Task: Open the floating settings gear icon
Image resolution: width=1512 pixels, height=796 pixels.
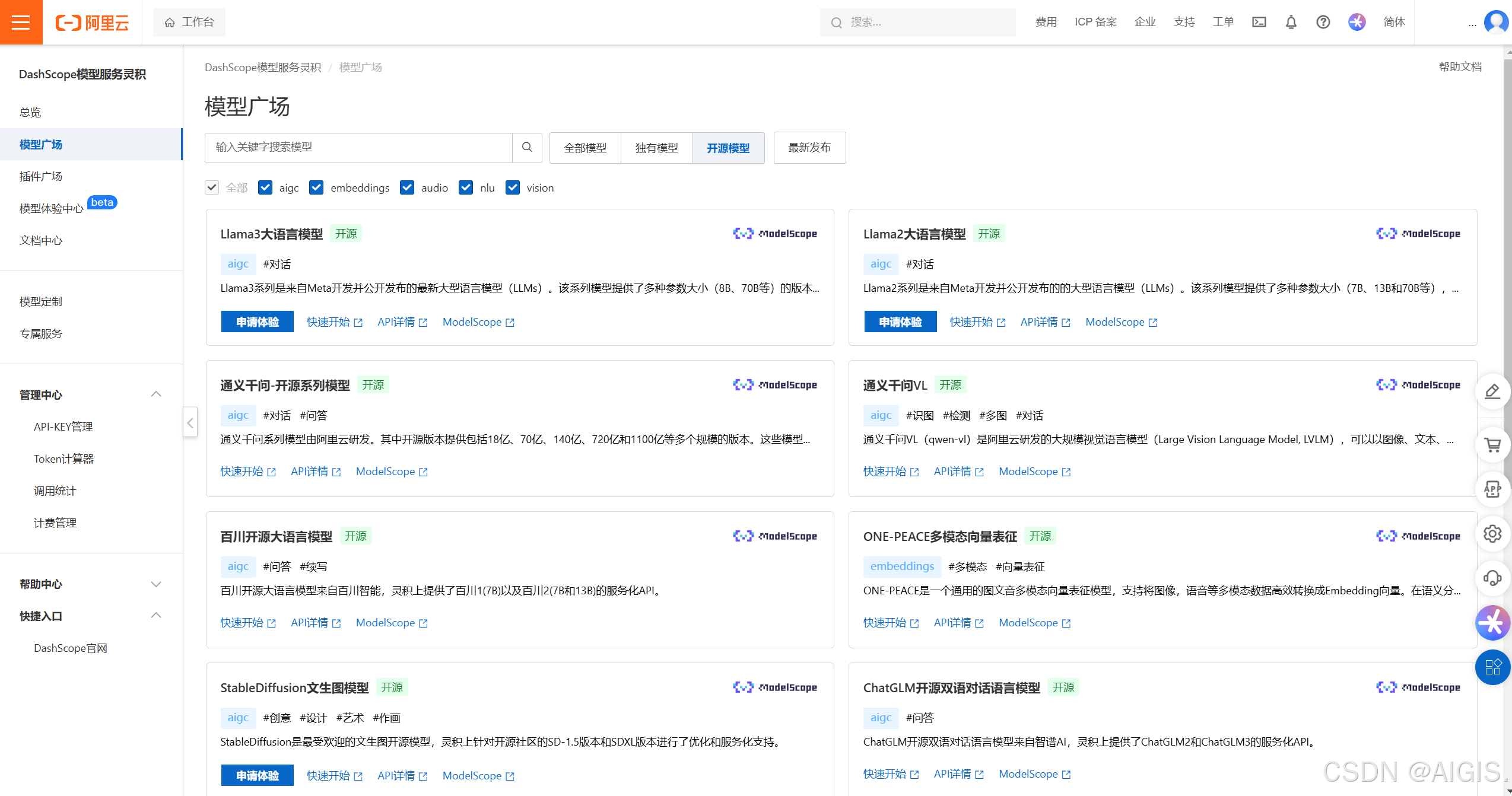Action: pos(1492,534)
